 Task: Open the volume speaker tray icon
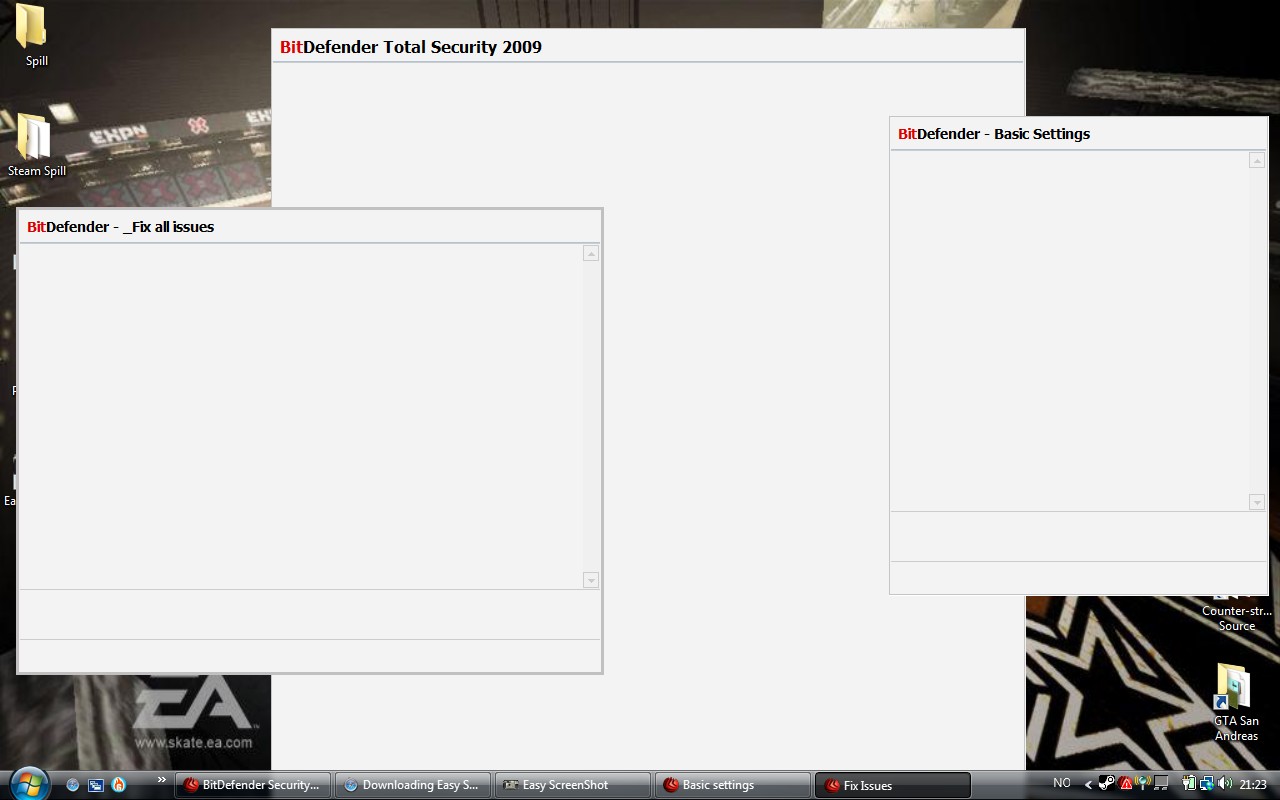coord(1225,783)
